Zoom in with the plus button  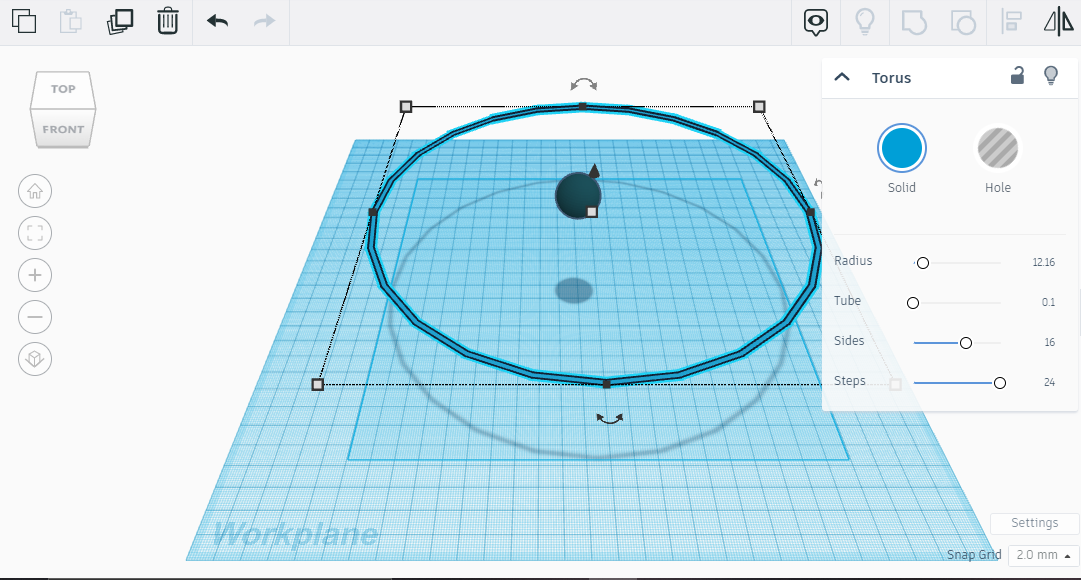[x=35, y=275]
